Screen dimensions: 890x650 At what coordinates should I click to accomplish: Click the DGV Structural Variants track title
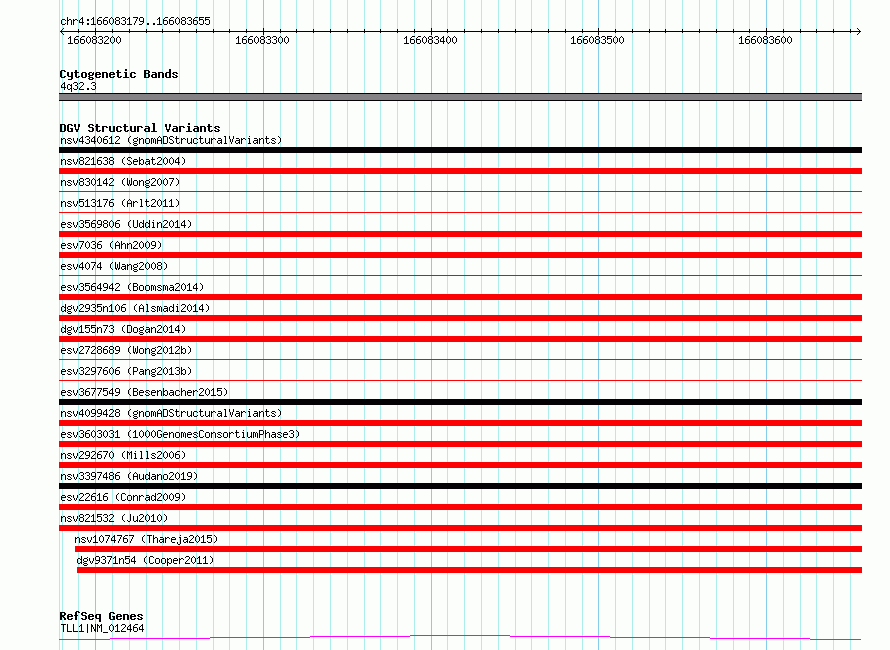[x=140, y=128]
